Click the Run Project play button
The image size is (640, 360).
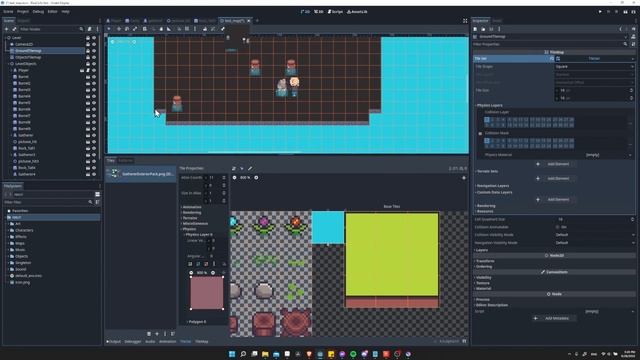(x=600, y=12)
